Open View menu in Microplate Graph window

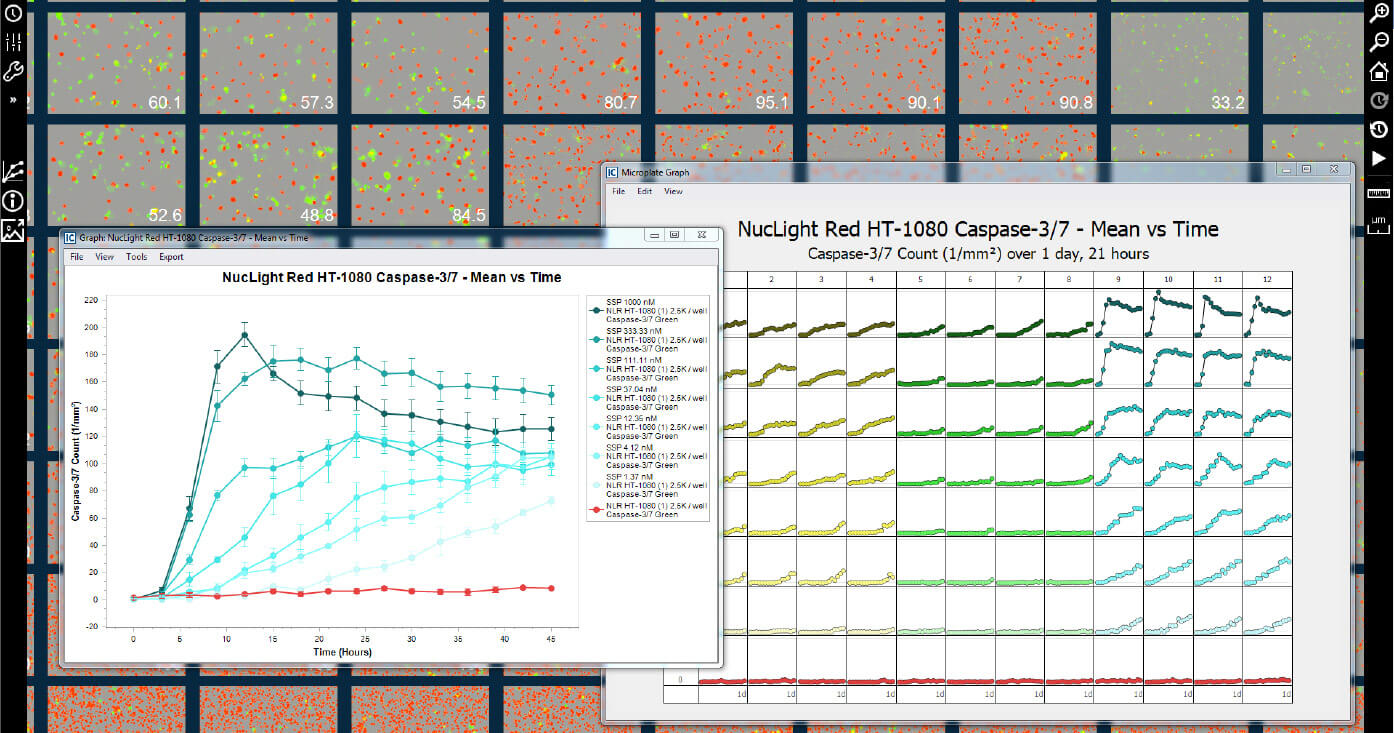click(673, 191)
